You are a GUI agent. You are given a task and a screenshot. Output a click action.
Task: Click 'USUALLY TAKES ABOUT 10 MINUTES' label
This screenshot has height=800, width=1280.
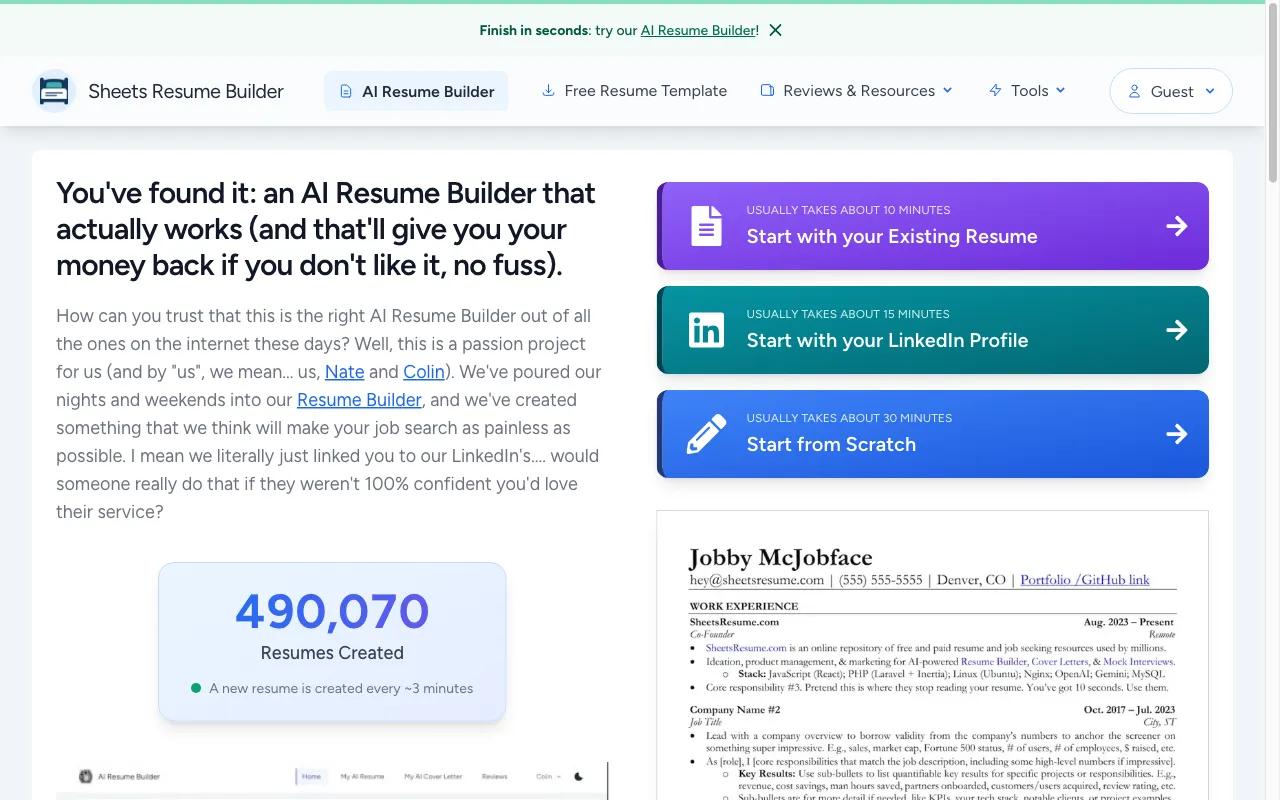point(848,210)
